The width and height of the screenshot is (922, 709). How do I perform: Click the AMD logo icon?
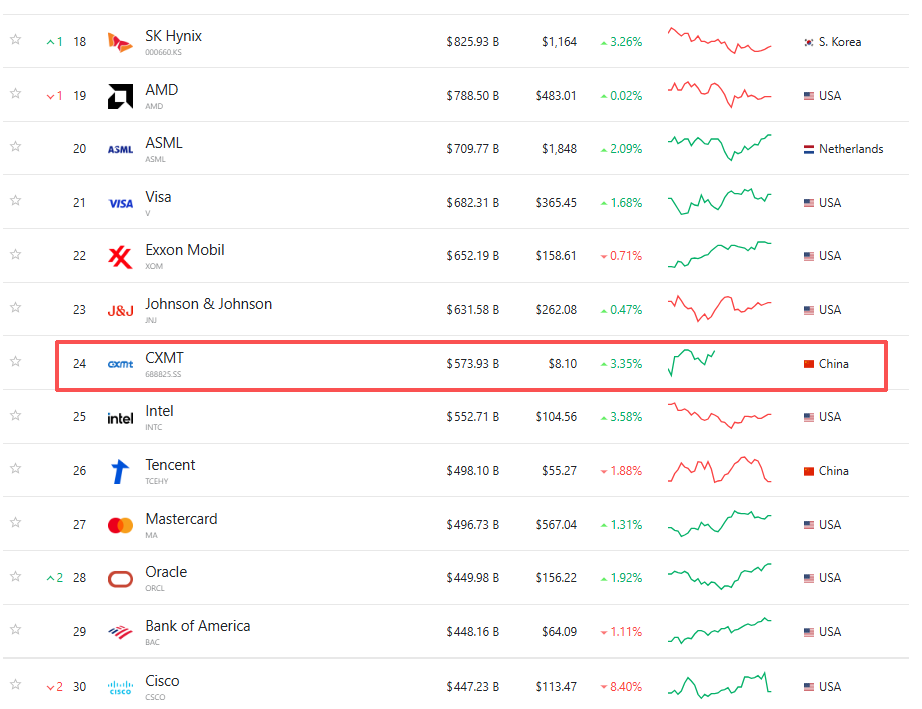[x=120, y=96]
